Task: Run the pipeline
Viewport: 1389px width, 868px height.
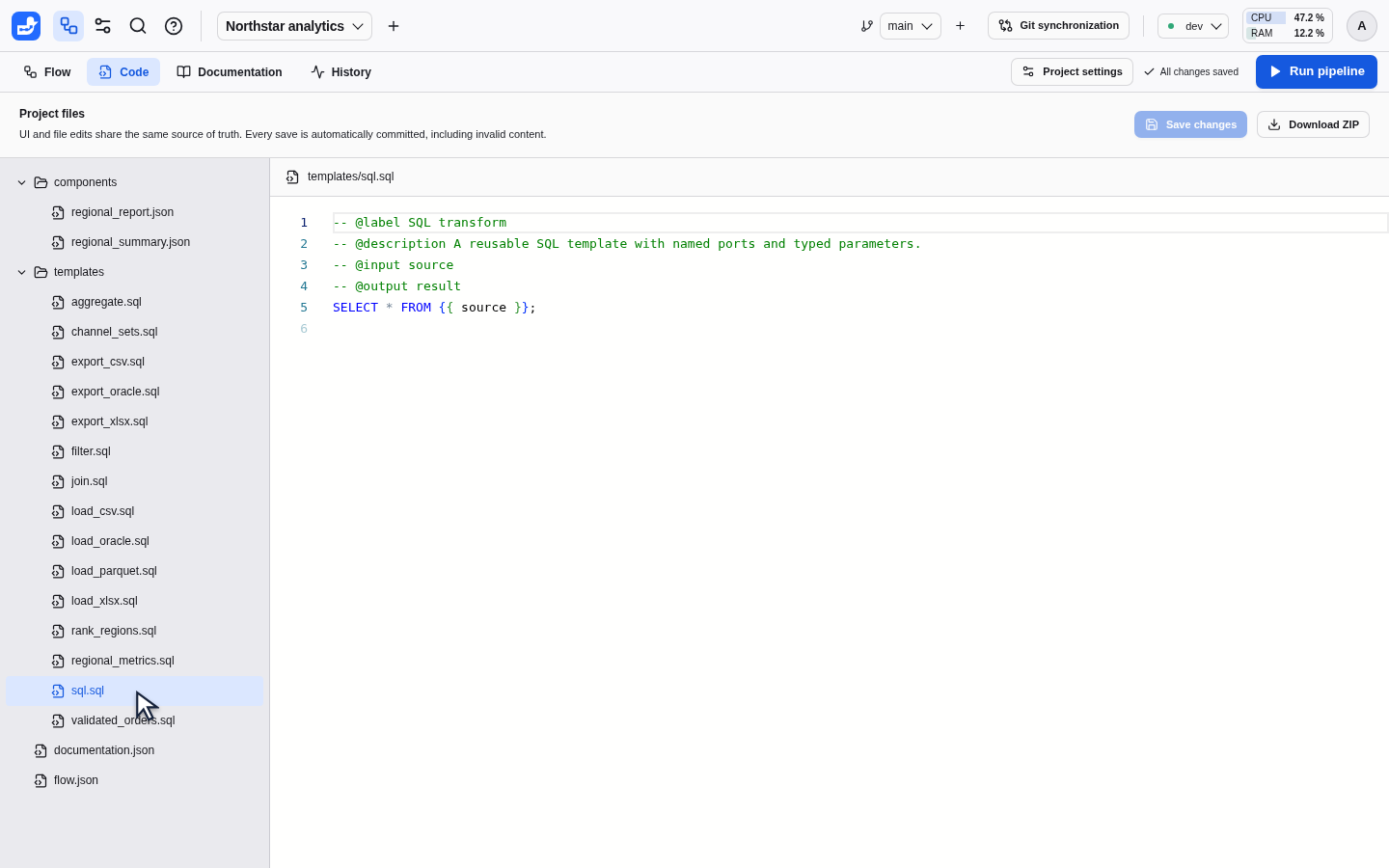Action: [1317, 72]
